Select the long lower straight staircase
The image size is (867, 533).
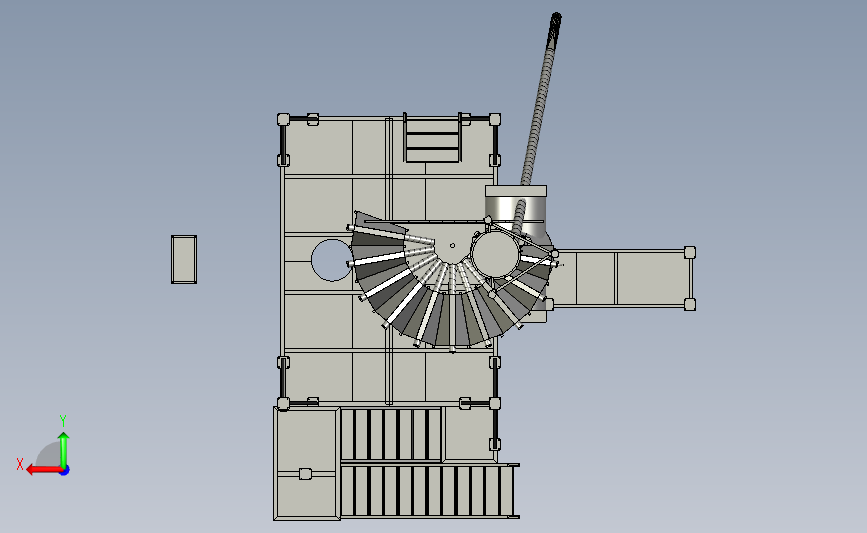(429, 491)
